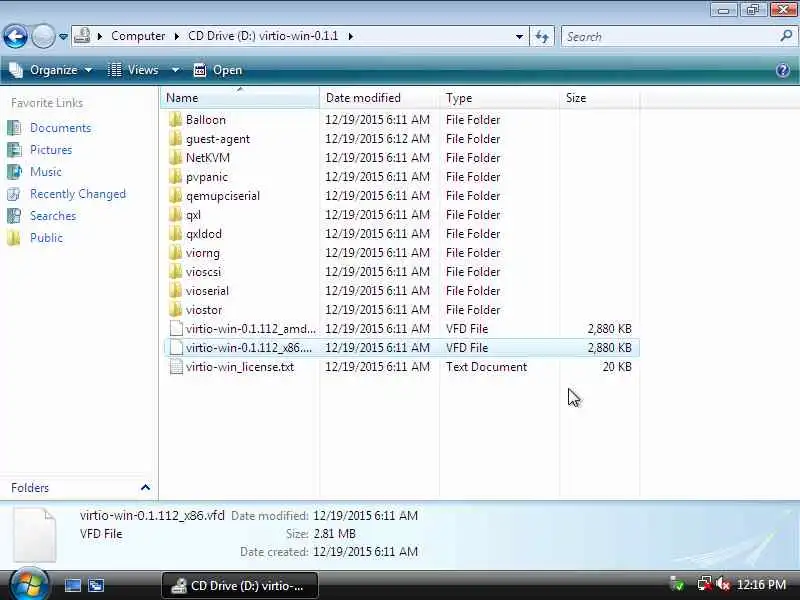The image size is (800, 600).
Task: Select the viorng folder name
Action: [x=203, y=253]
